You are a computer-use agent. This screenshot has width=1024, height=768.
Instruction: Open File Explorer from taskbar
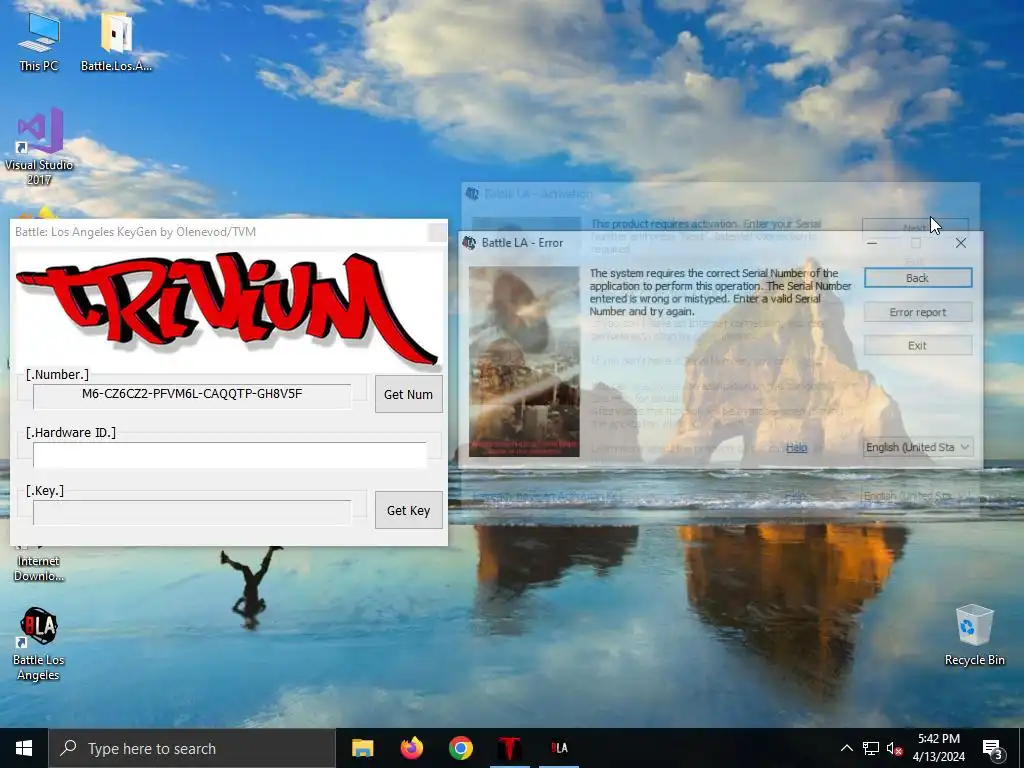click(362, 748)
